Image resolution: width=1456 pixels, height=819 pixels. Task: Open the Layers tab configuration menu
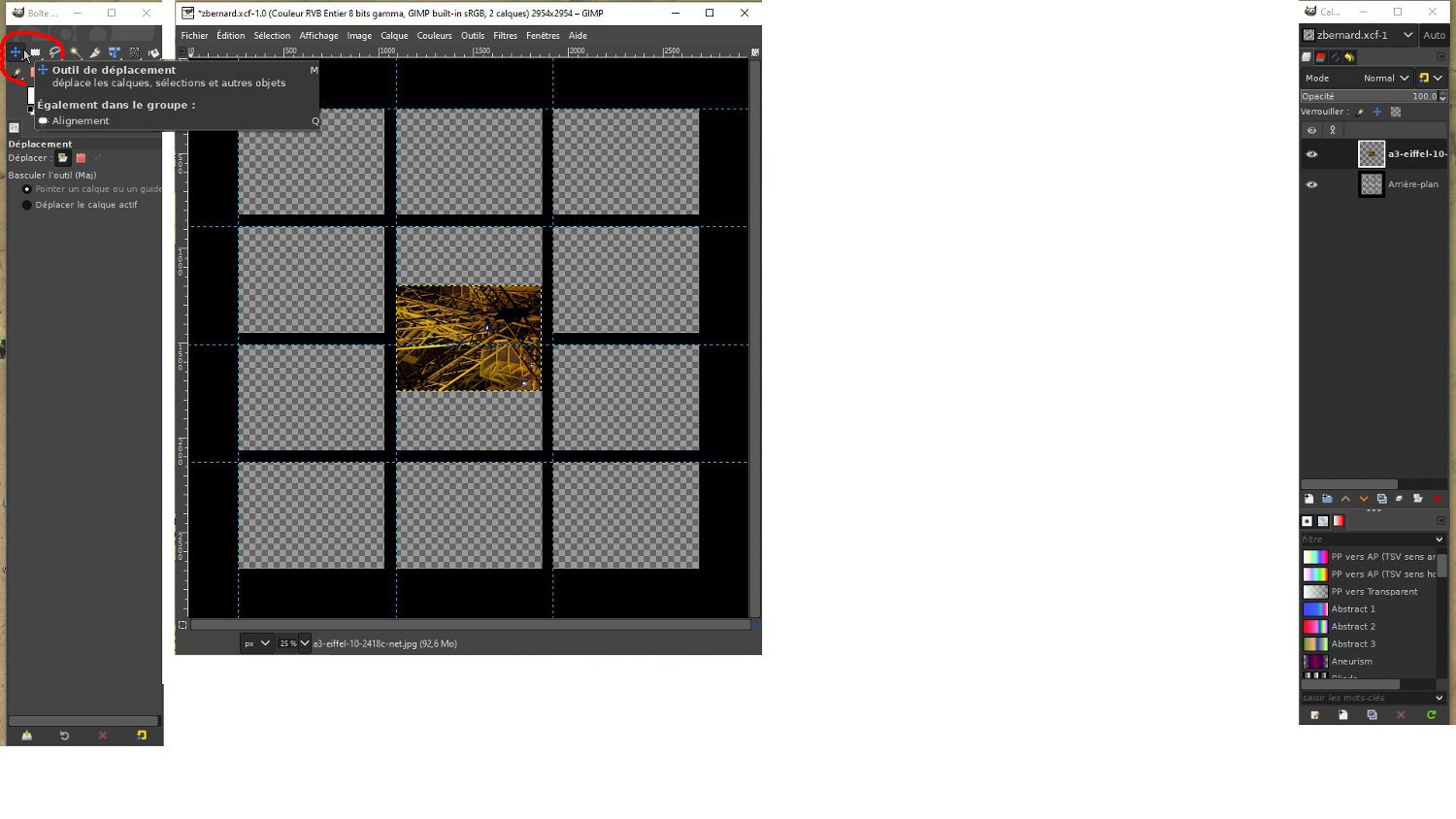[x=1440, y=57]
